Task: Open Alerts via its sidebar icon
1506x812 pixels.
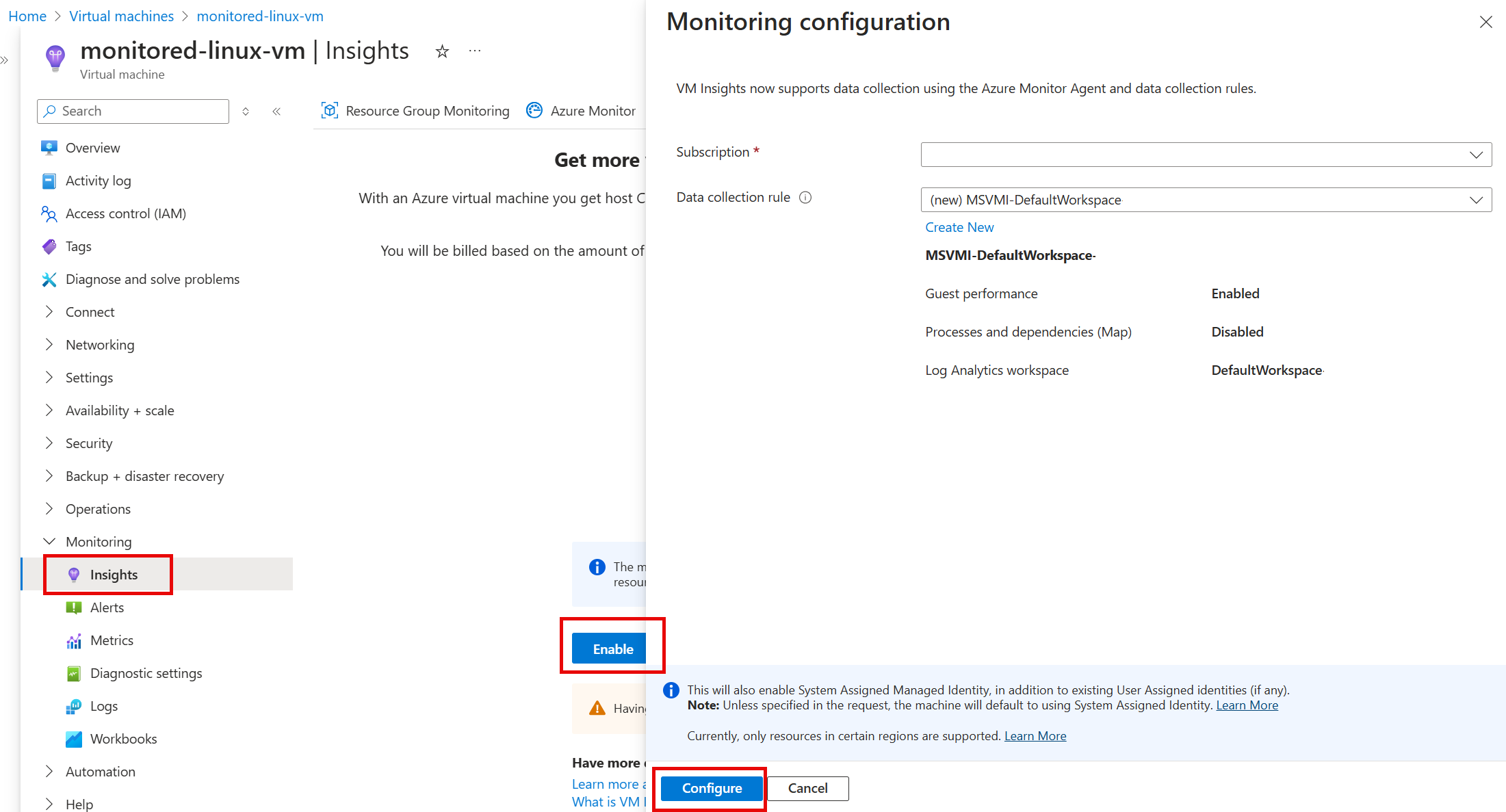Action: pyautogui.click(x=74, y=607)
